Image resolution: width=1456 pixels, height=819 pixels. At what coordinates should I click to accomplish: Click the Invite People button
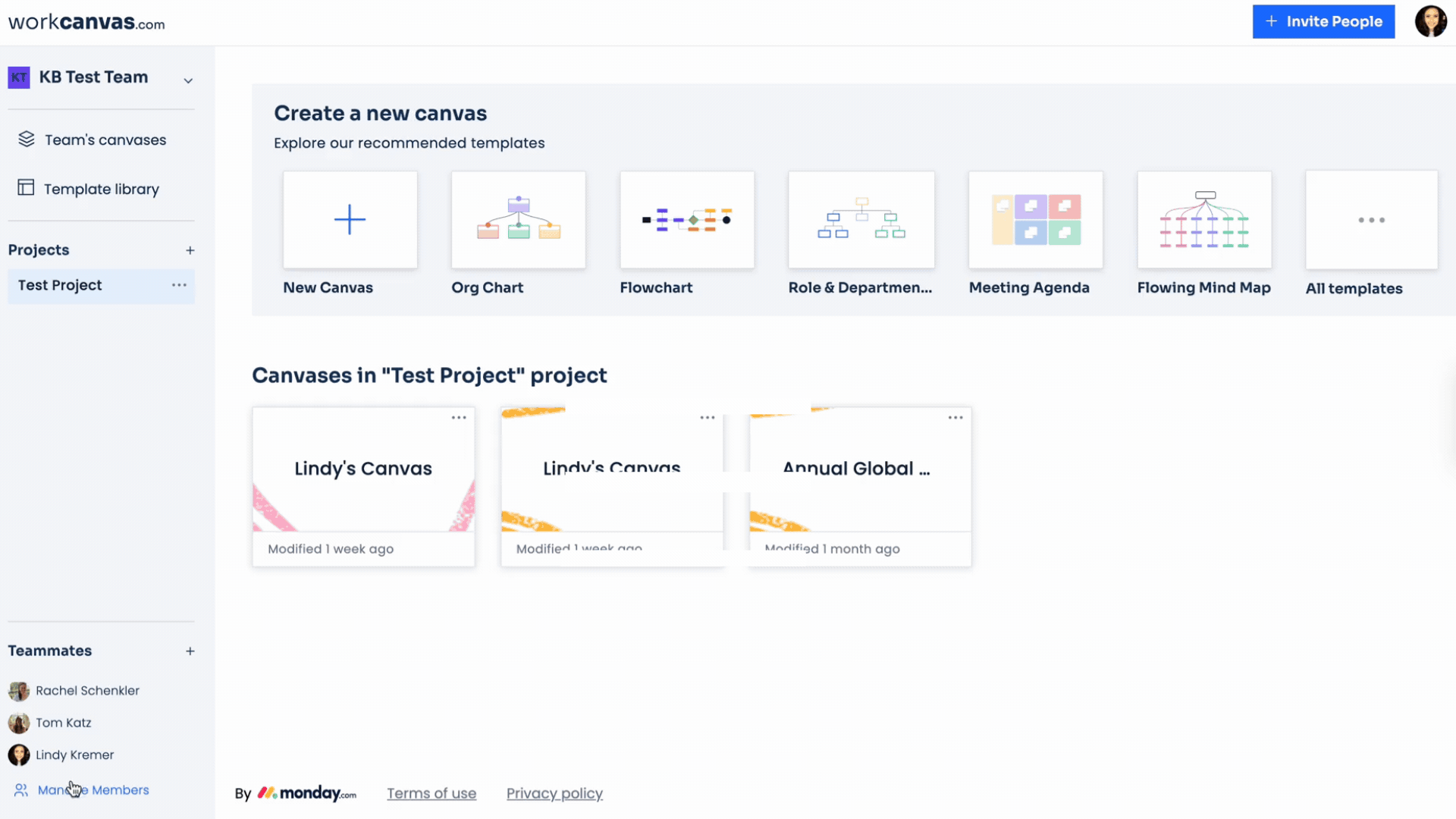pos(1323,21)
